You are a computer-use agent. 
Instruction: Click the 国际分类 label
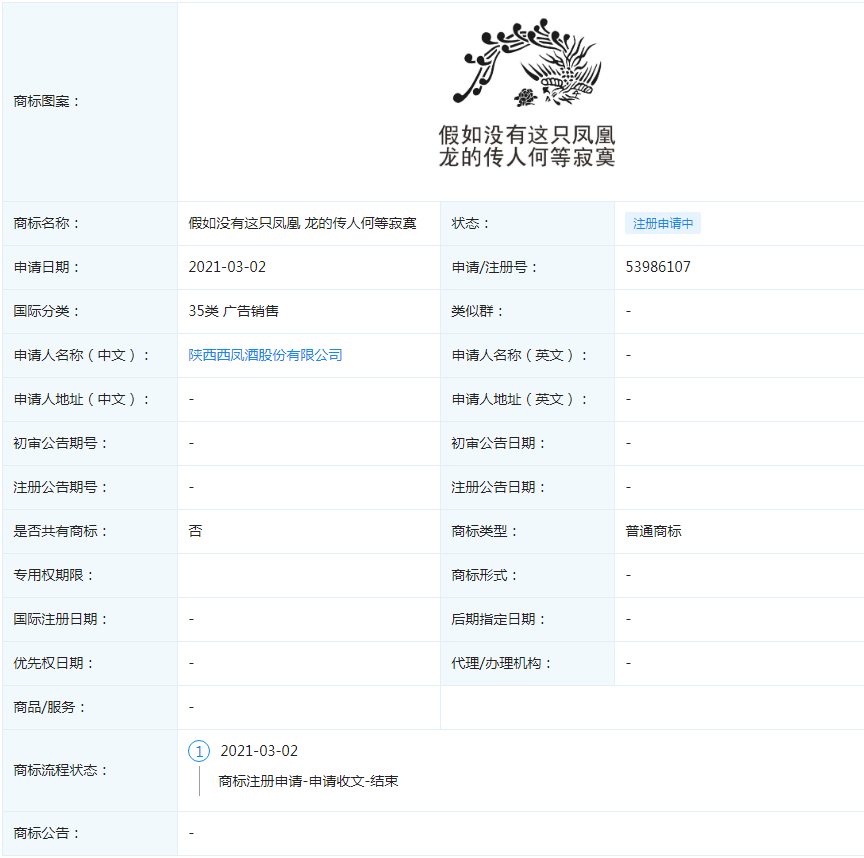(46, 311)
